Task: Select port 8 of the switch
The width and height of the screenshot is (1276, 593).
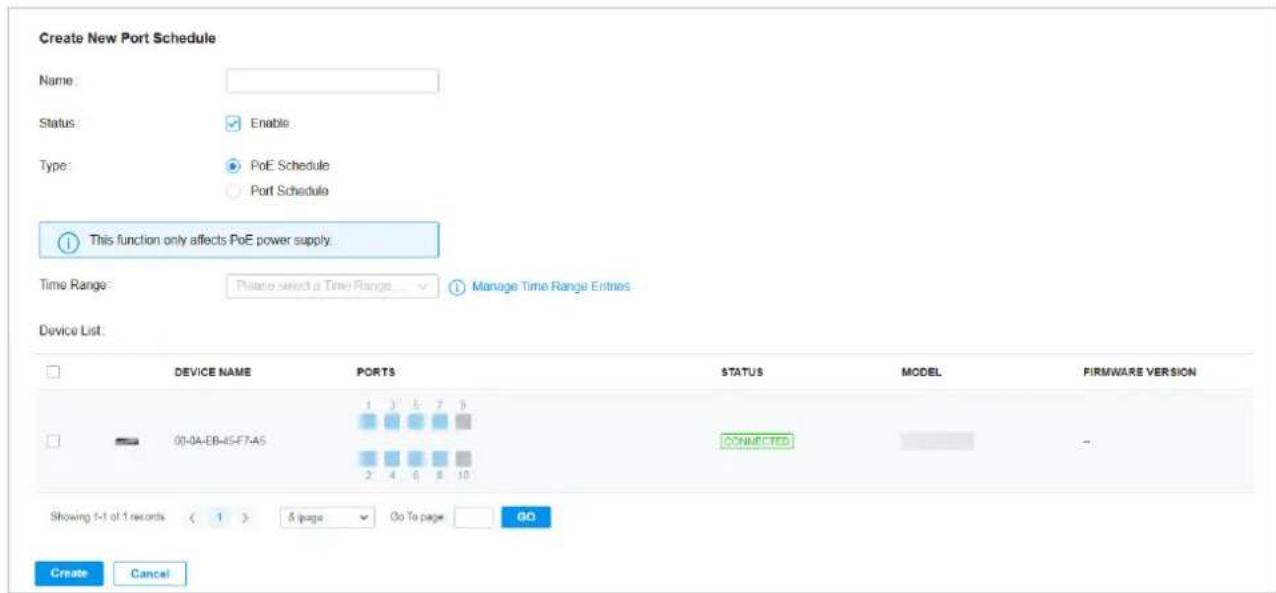Action: 439,459
